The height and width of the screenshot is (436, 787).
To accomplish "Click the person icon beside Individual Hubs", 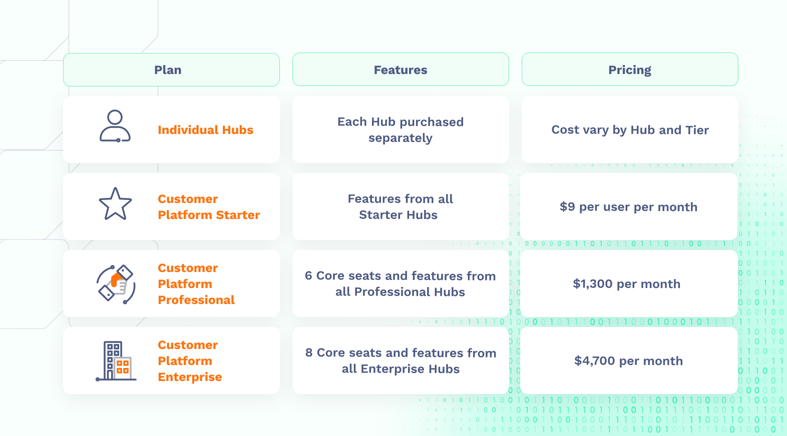I will (x=115, y=127).
